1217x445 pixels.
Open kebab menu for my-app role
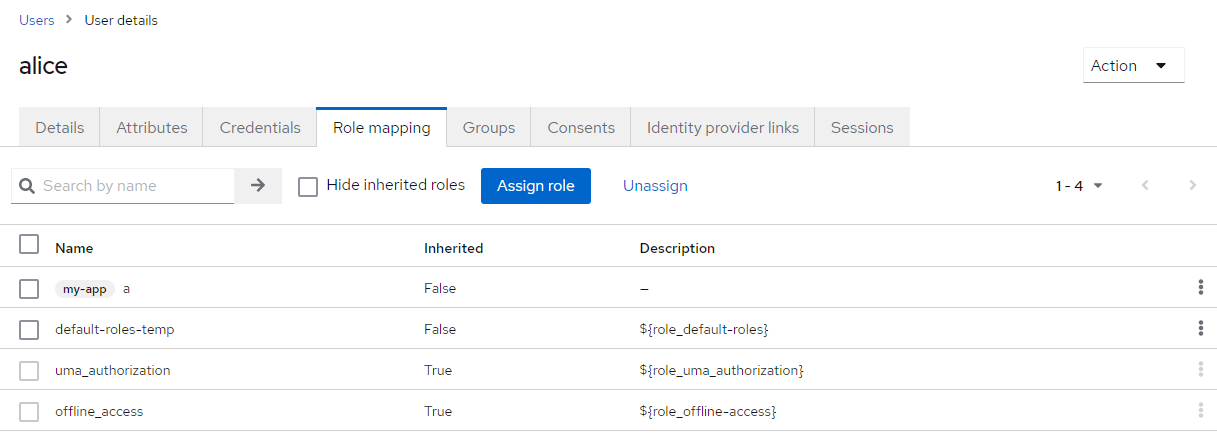tap(1200, 288)
